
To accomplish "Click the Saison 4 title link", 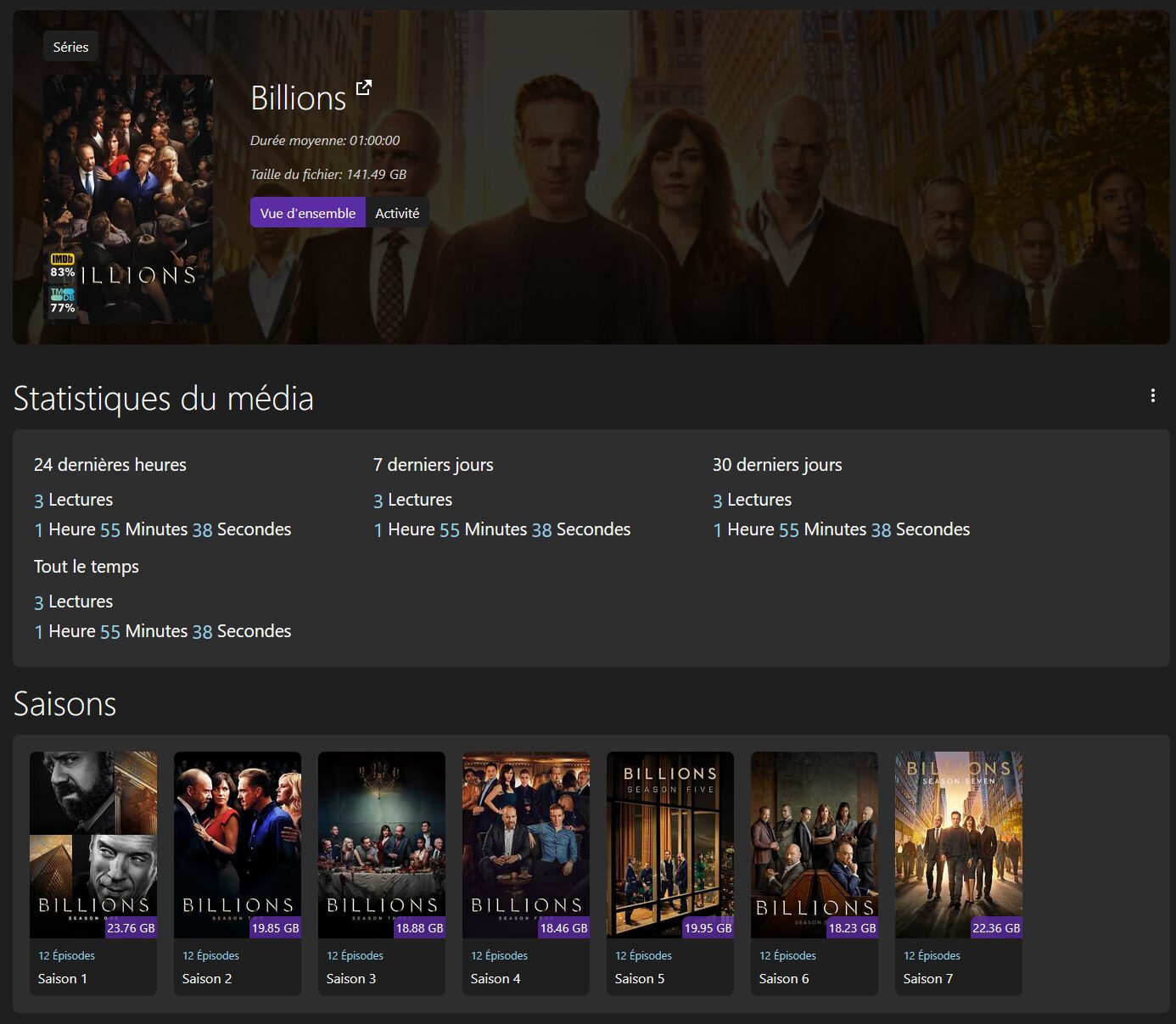I will click(496, 978).
